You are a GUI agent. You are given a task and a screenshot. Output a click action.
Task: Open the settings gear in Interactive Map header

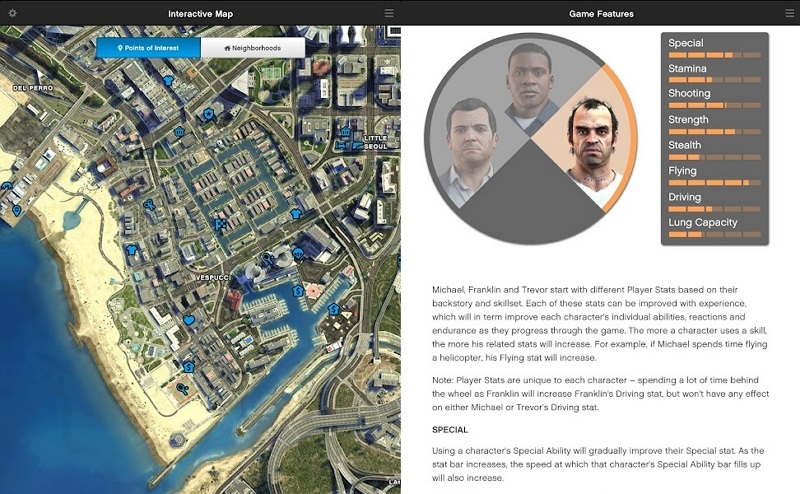pyautogui.click(x=12, y=13)
